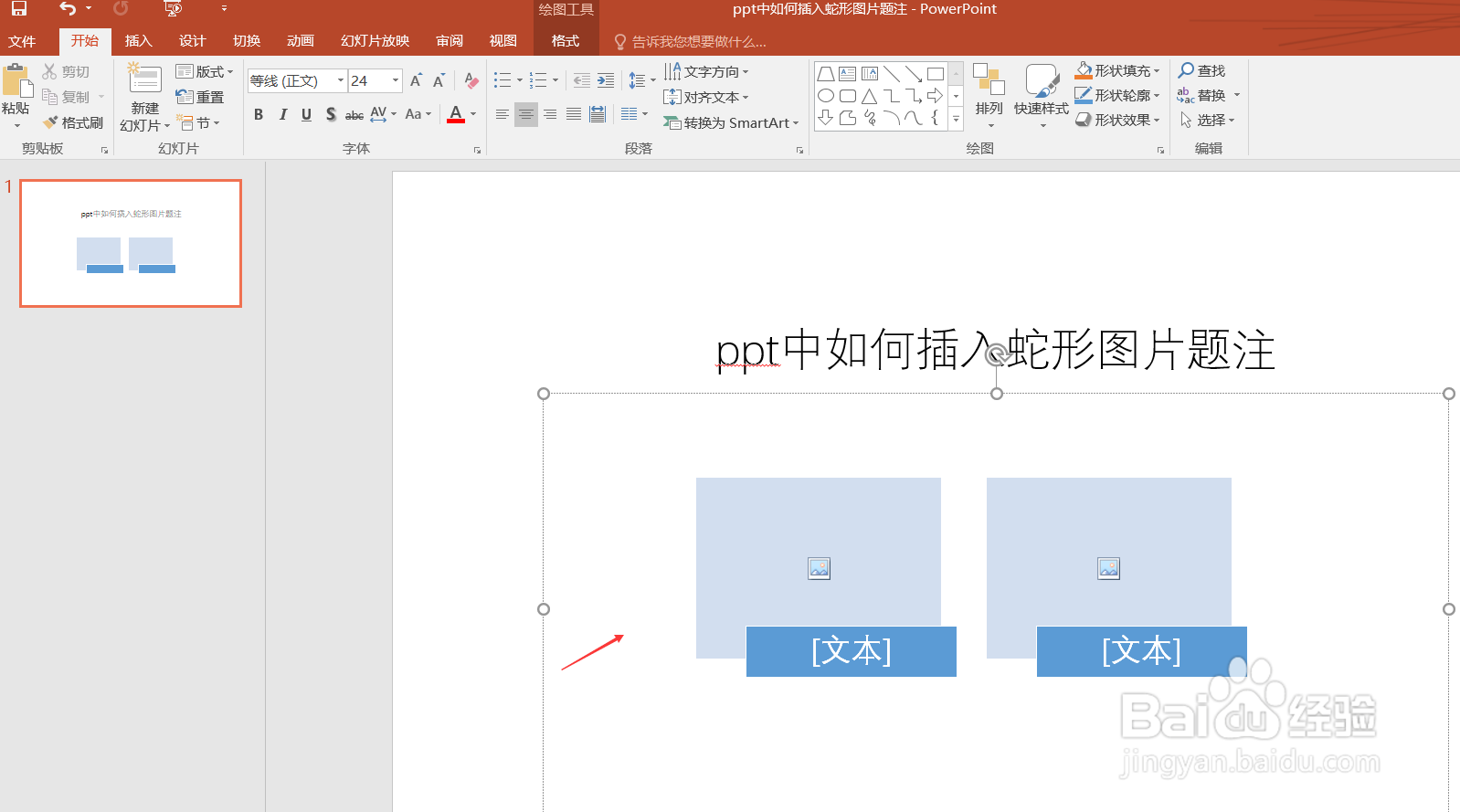
Task: Decrease list indent level icon
Action: pyautogui.click(x=581, y=80)
